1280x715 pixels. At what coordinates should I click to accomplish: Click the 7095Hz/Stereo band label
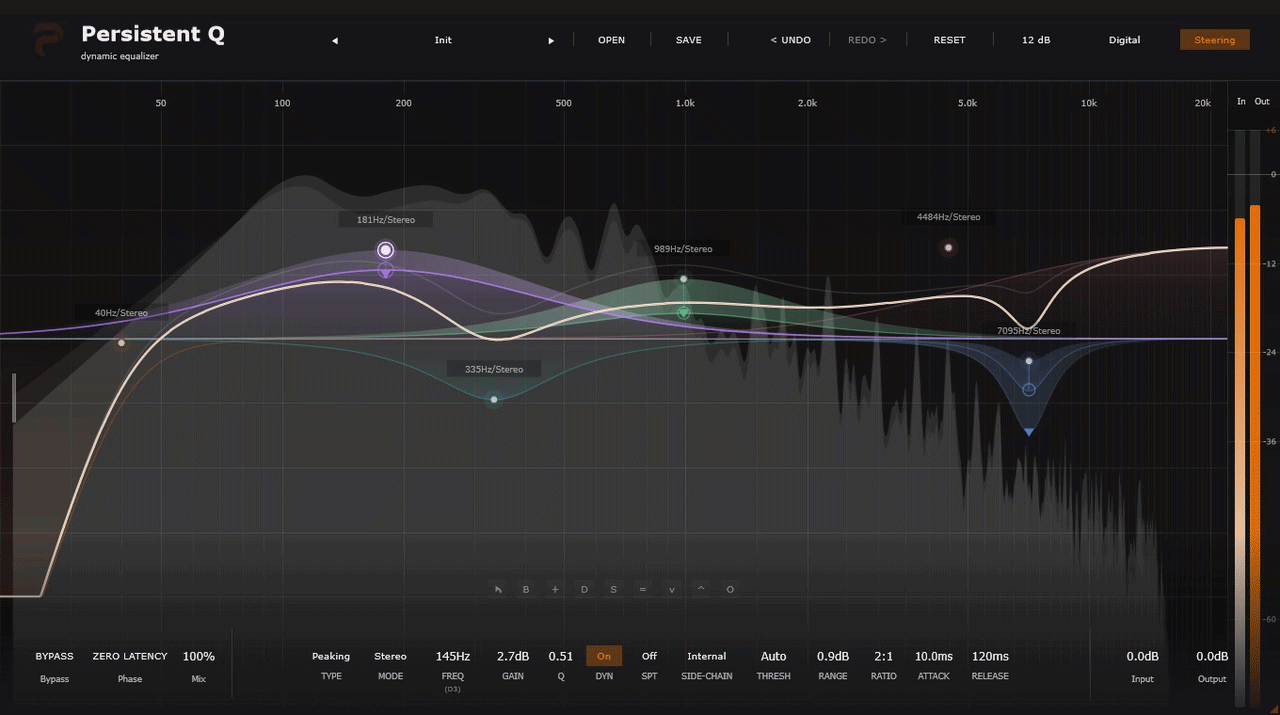(1028, 330)
